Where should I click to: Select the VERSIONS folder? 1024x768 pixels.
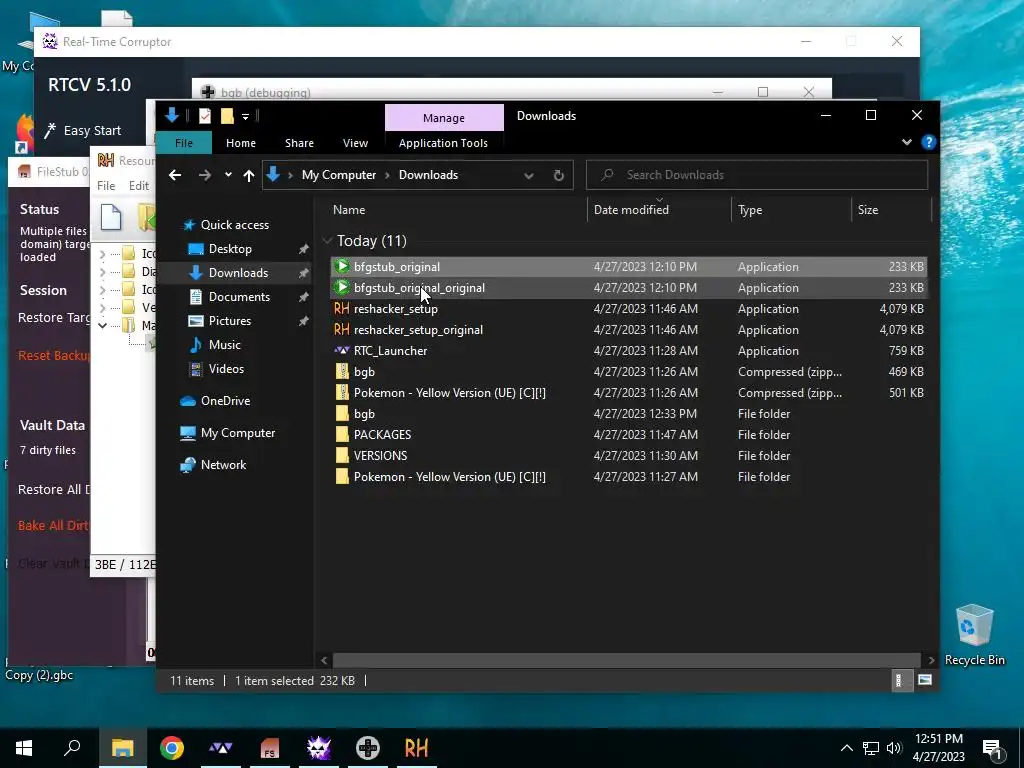(x=628, y=455)
